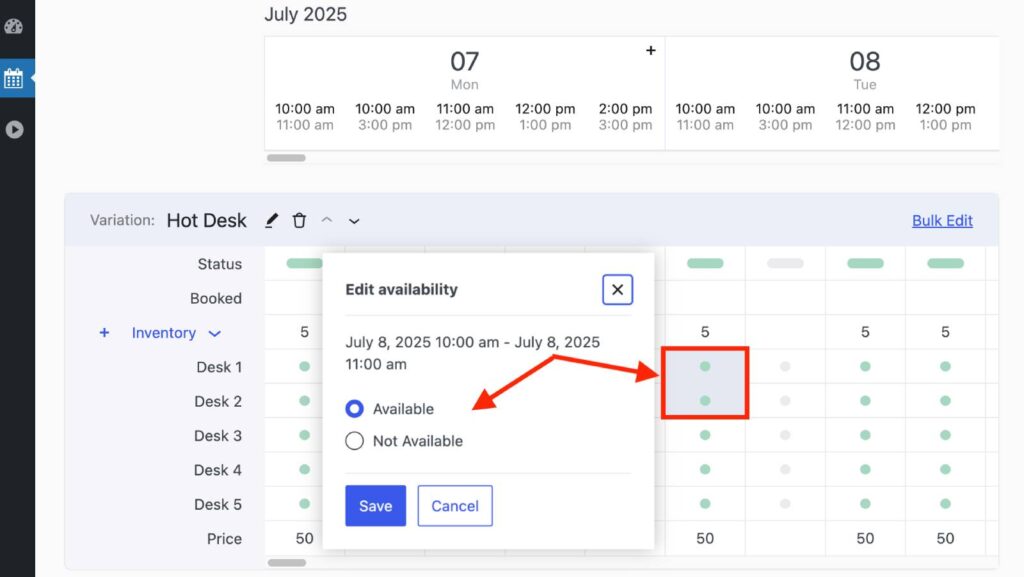Click the plus icon beside Inventory
Viewport: 1024px width, 577px height.
[104, 333]
